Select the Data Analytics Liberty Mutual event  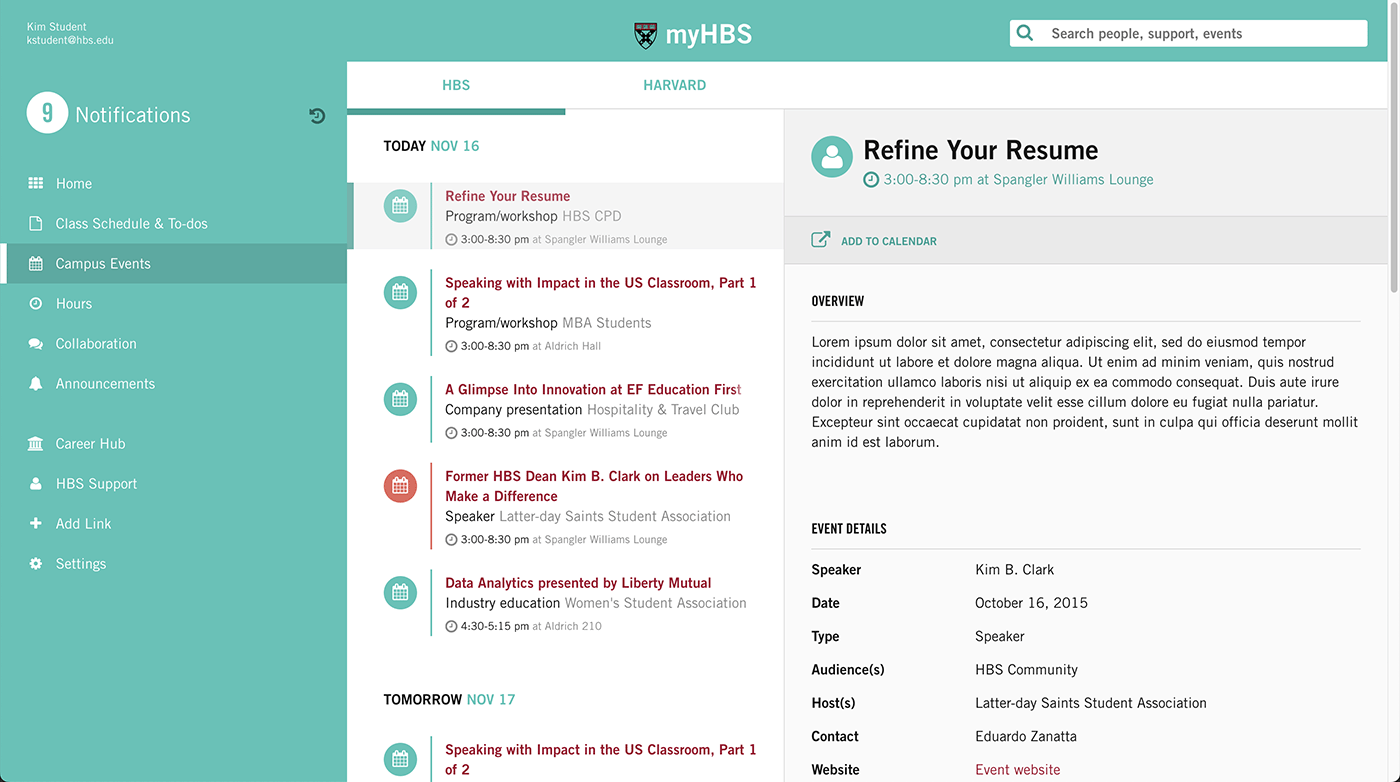coord(578,583)
